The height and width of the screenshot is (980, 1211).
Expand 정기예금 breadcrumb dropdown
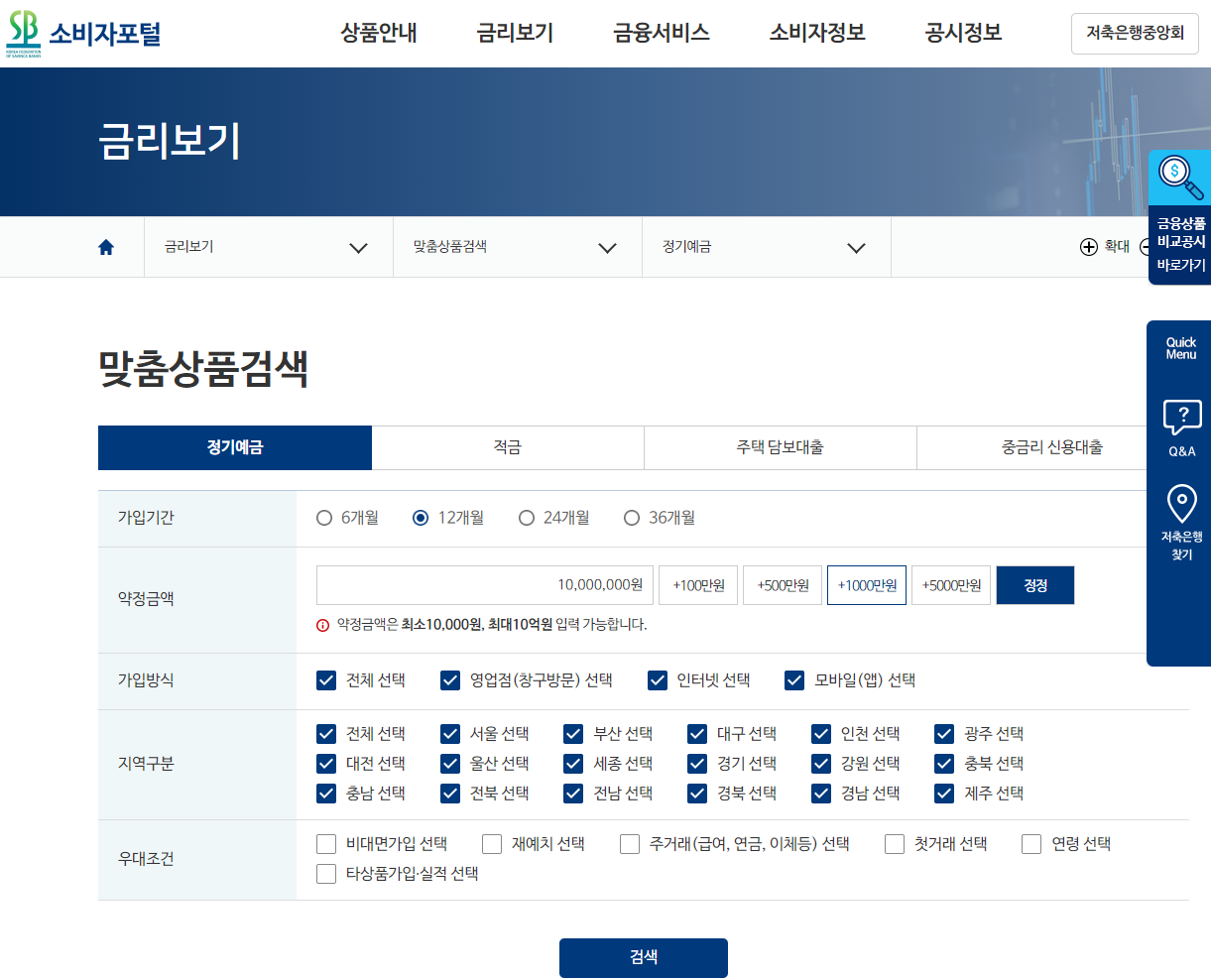point(766,247)
